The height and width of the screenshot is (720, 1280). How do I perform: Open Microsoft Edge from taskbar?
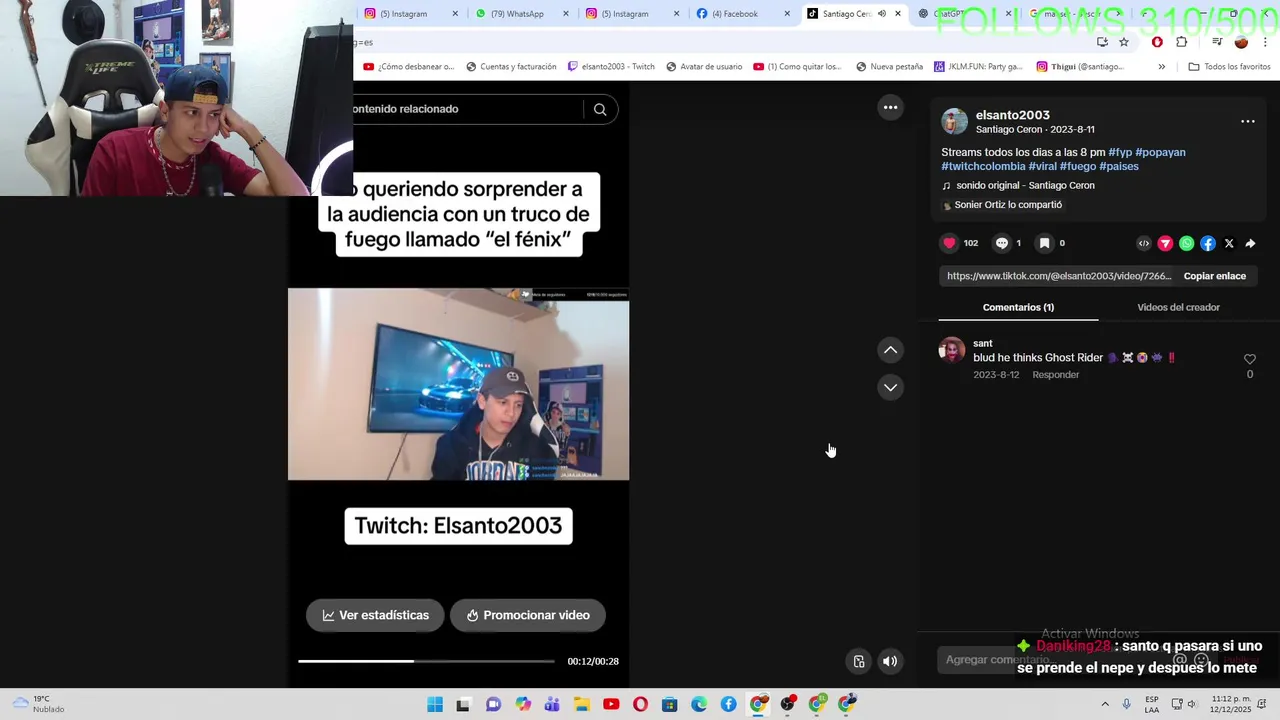click(699, 705)
